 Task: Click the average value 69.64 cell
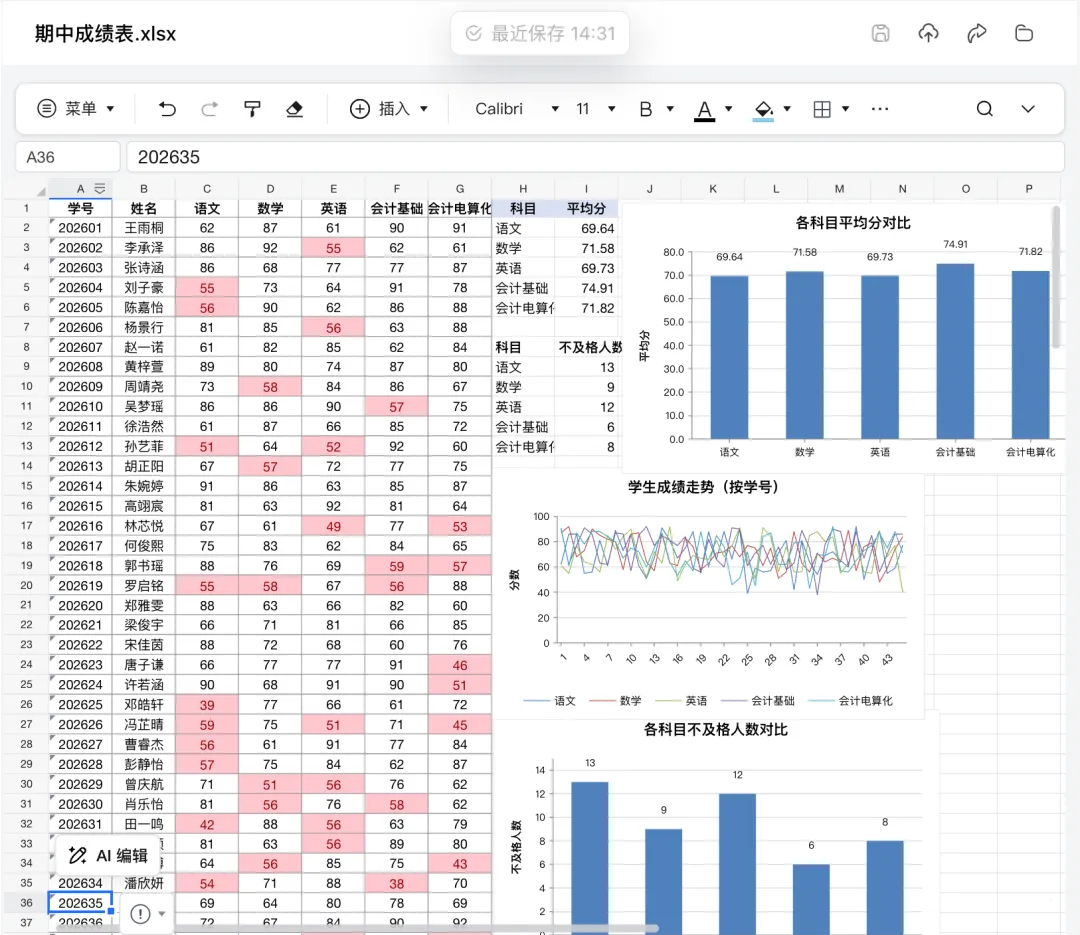(586, 229)
